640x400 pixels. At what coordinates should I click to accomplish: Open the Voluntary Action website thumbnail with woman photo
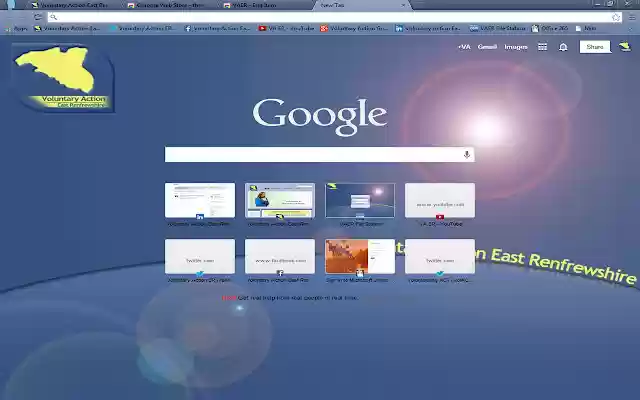[x=280, y=200]
